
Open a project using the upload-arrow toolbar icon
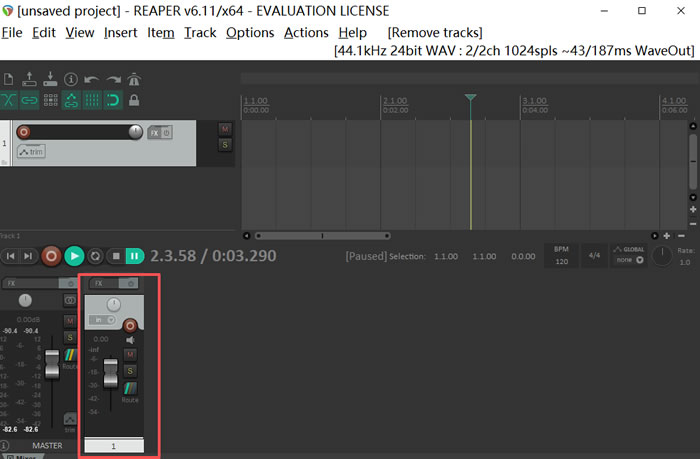tap(29, 79)
